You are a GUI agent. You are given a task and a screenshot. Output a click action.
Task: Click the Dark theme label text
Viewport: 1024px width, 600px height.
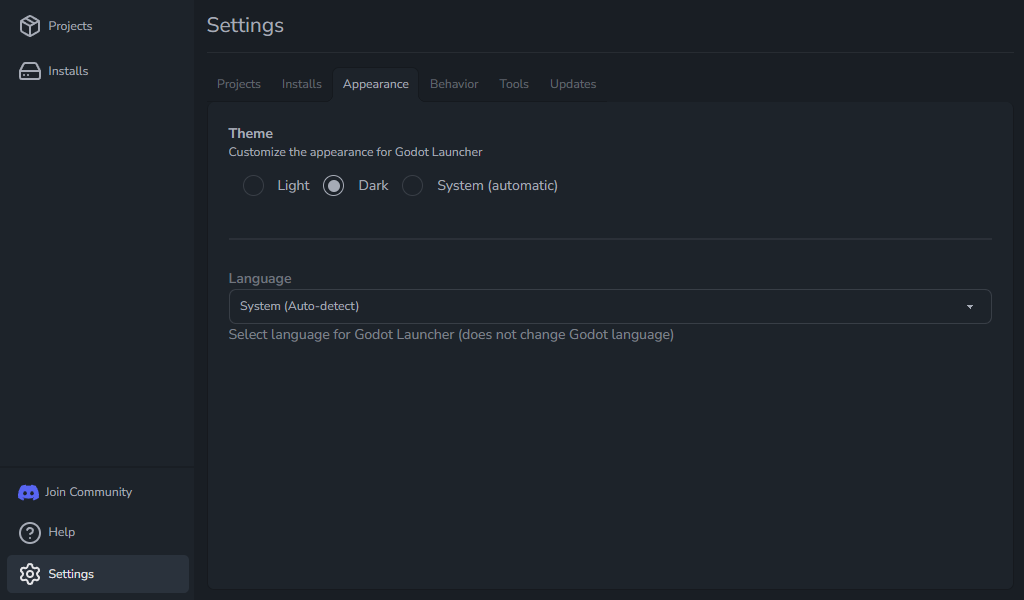click(x=374, y=185)
